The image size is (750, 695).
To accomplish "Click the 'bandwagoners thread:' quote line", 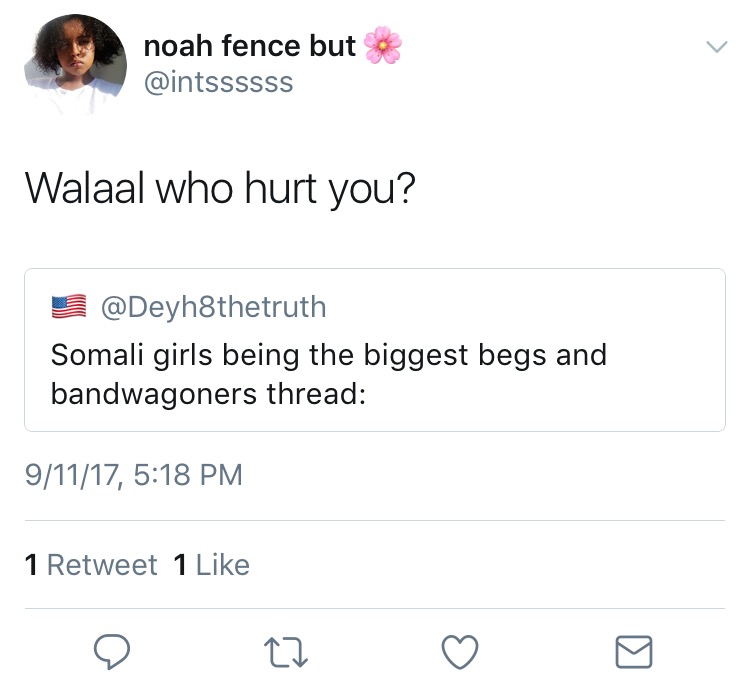I will tap(209, 393).
